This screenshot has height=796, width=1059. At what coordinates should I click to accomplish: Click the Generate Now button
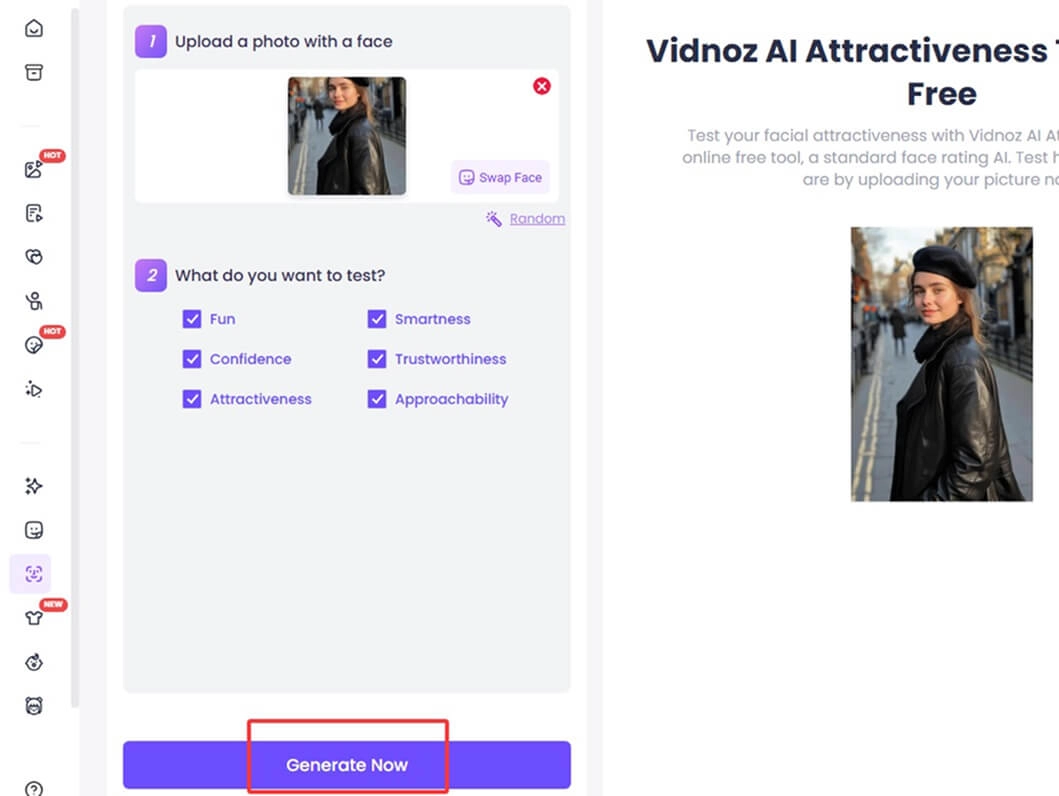[x=346, y=765]
